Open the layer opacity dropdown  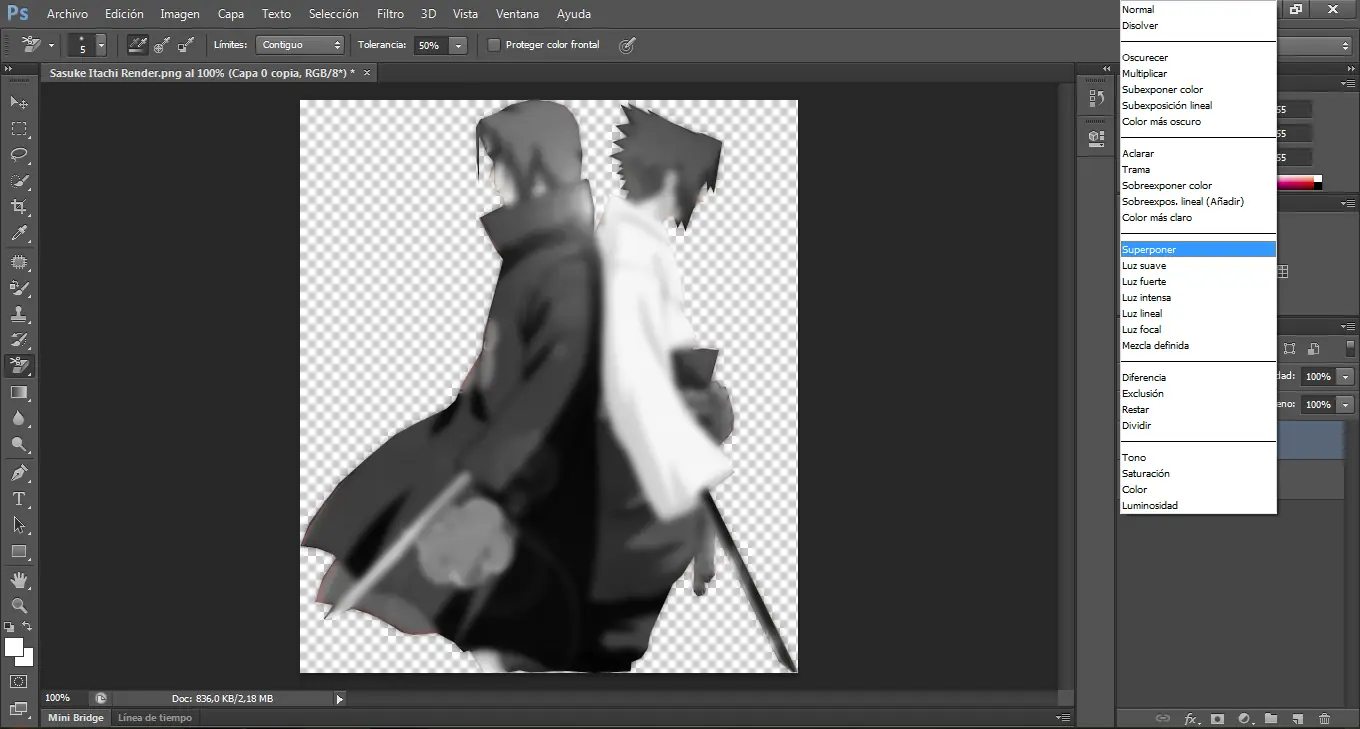pos(1345,377)
